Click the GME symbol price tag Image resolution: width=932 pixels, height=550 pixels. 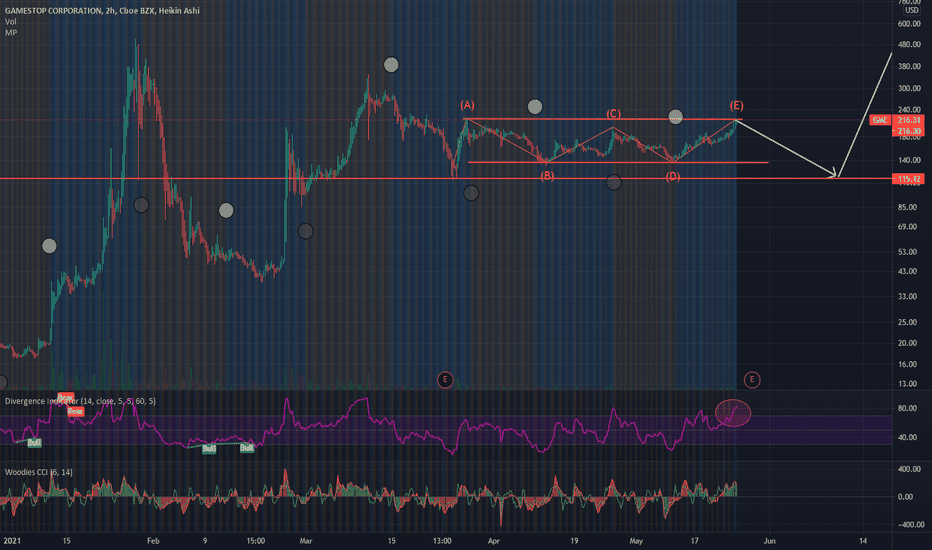(x=880, y=120)
